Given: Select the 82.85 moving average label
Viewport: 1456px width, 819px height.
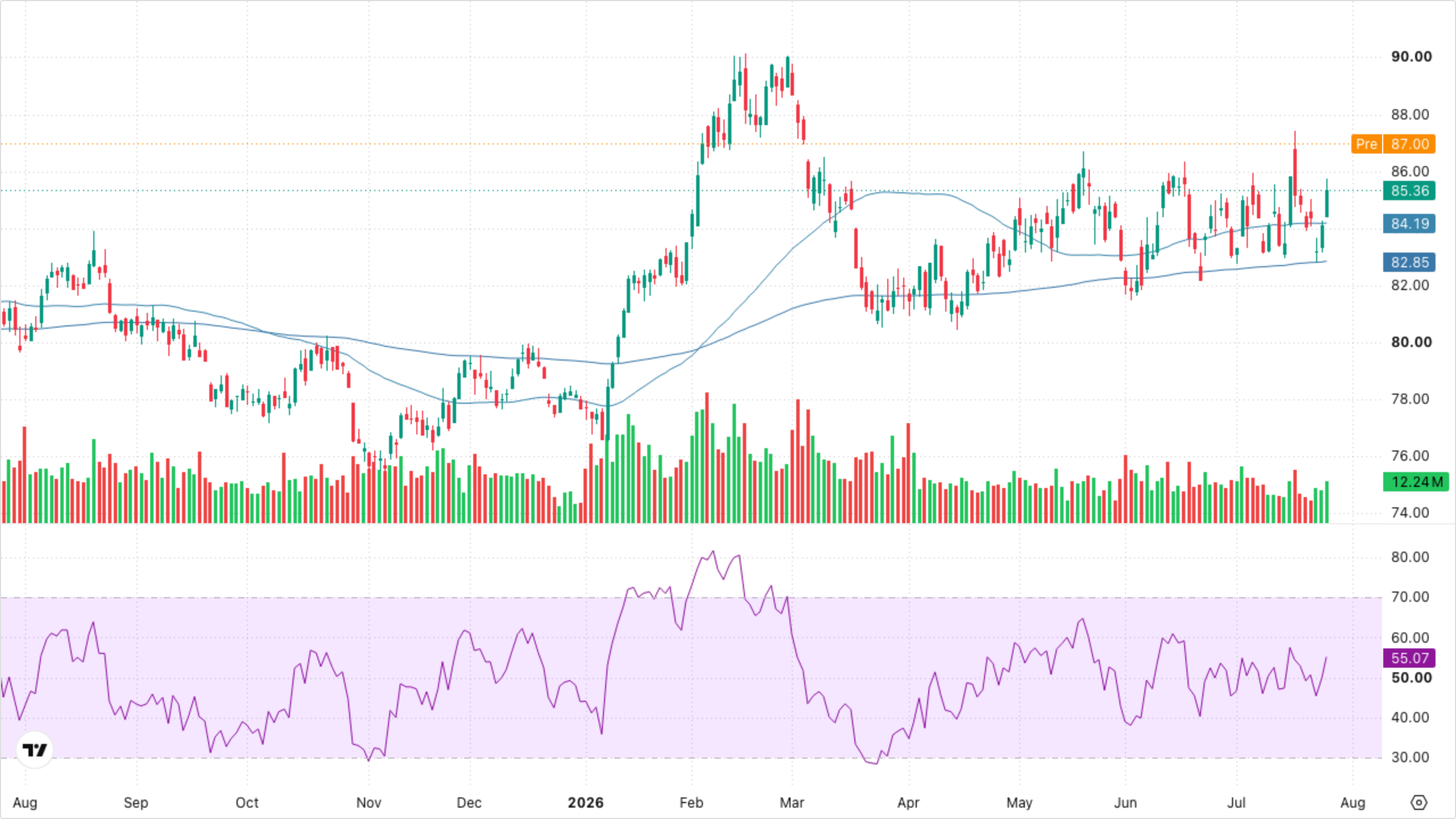Looking at the screenshot, I should coord(1409,262).
